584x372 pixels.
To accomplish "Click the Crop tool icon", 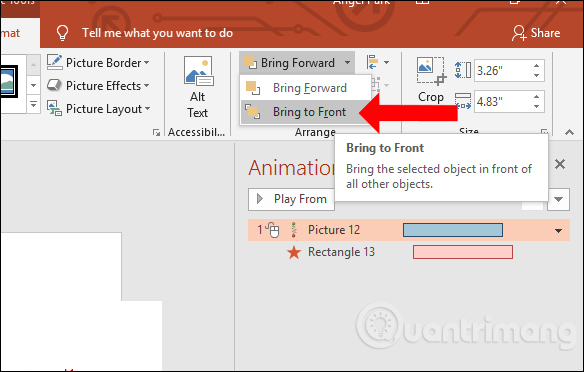I will 431,70.
